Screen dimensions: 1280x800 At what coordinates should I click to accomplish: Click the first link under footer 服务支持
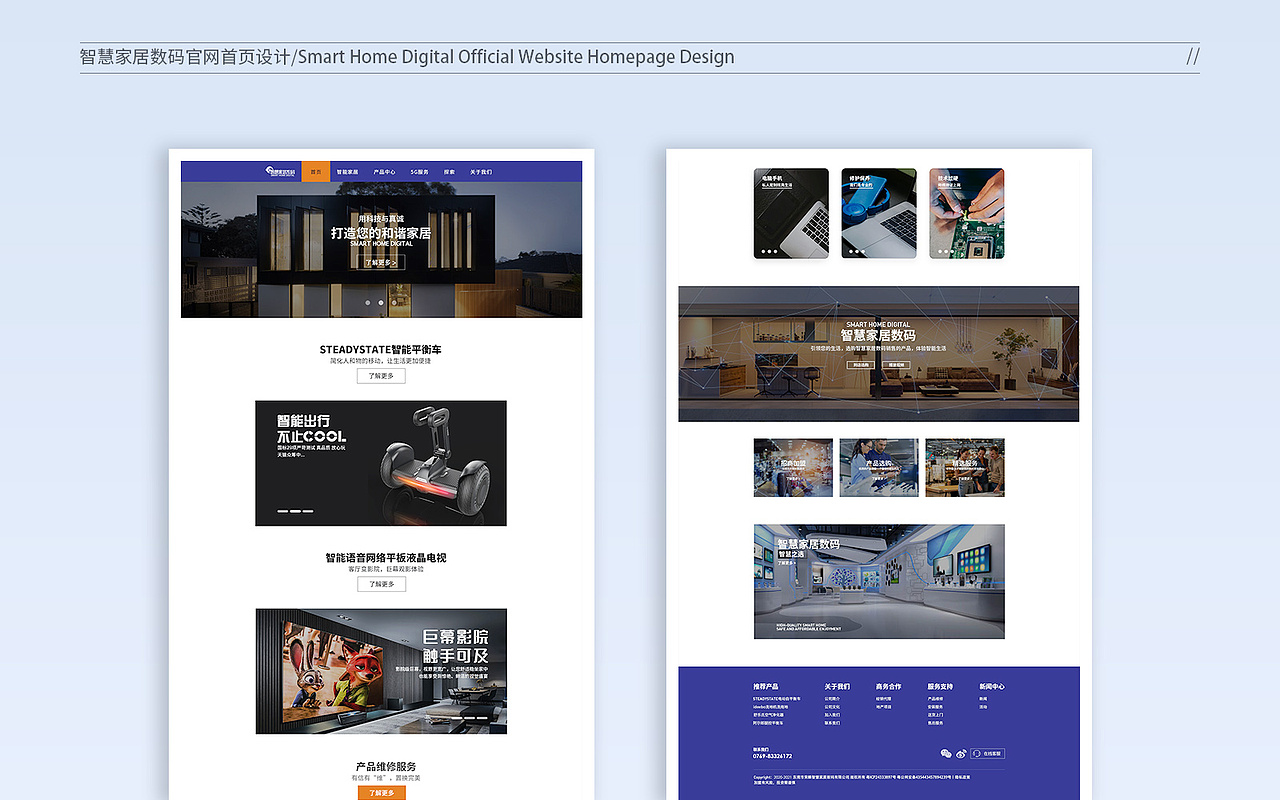coord(936,699)
